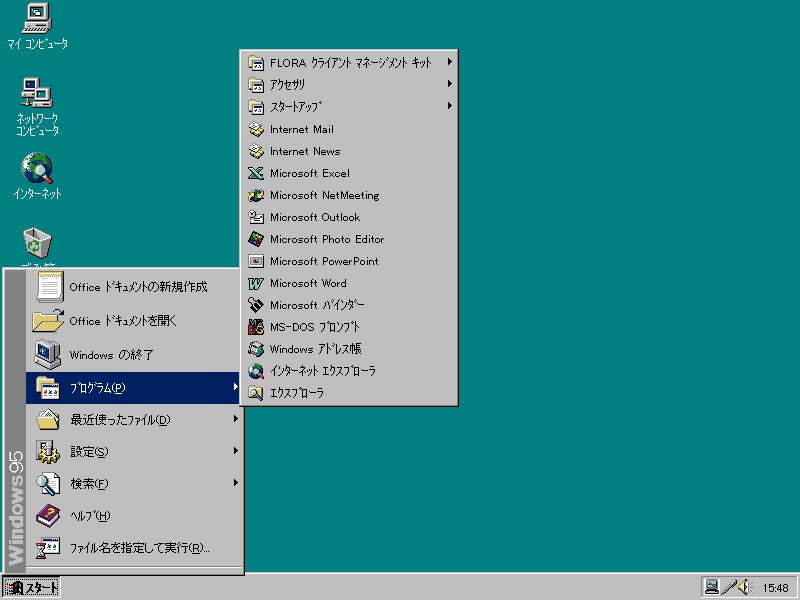Screen dimensions: 800x600
Task: Click the エクスプローラ magnifier folder icon
Action: [256, 393]
